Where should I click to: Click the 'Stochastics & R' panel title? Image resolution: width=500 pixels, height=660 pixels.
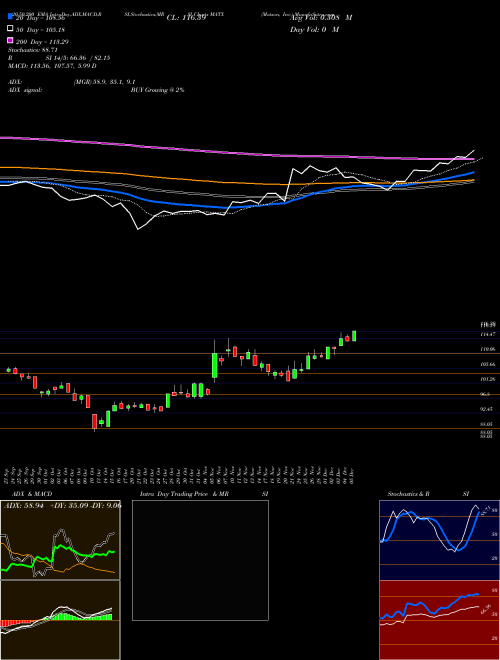click(409, 494)
